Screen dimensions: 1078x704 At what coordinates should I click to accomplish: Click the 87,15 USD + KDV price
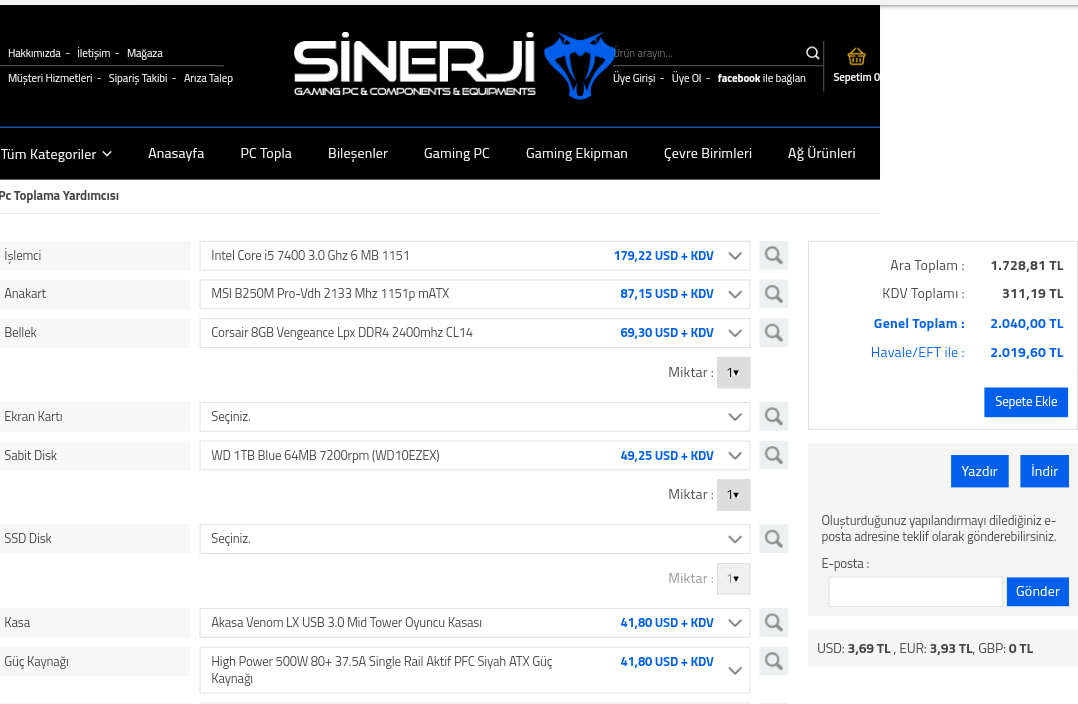point(667,294)
